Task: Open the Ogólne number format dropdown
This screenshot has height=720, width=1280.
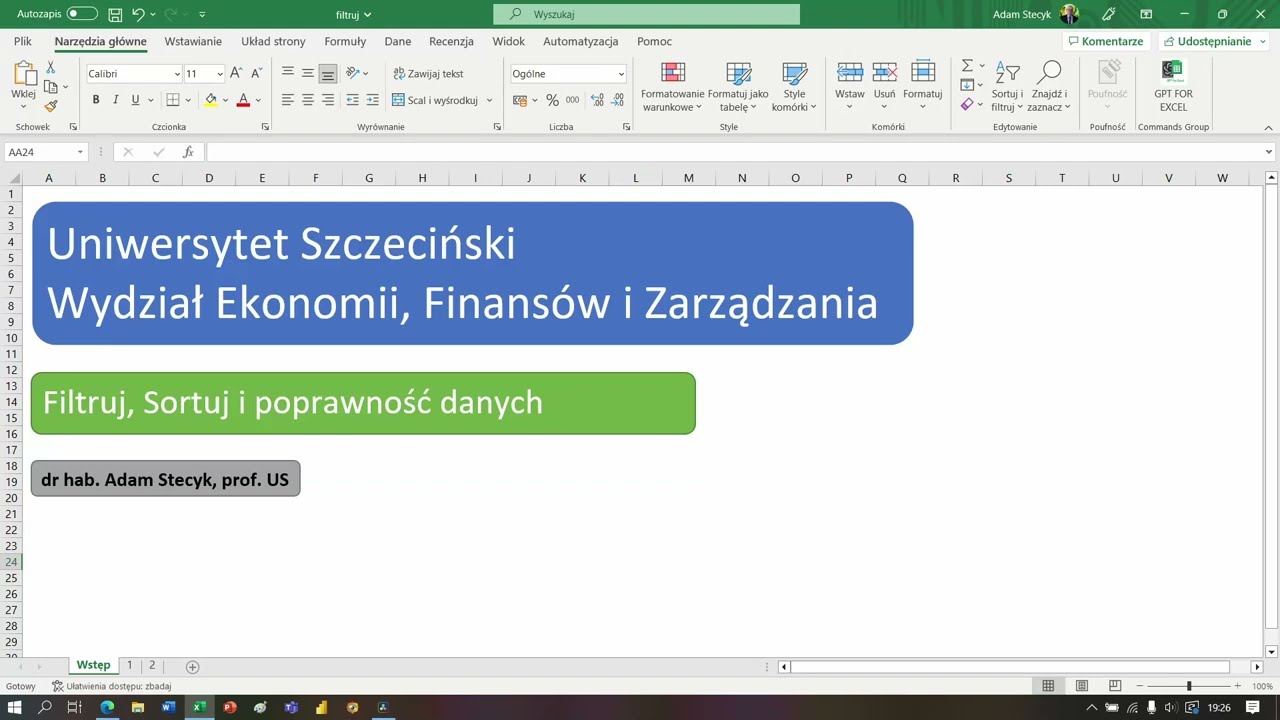Action: coord(620,74)
